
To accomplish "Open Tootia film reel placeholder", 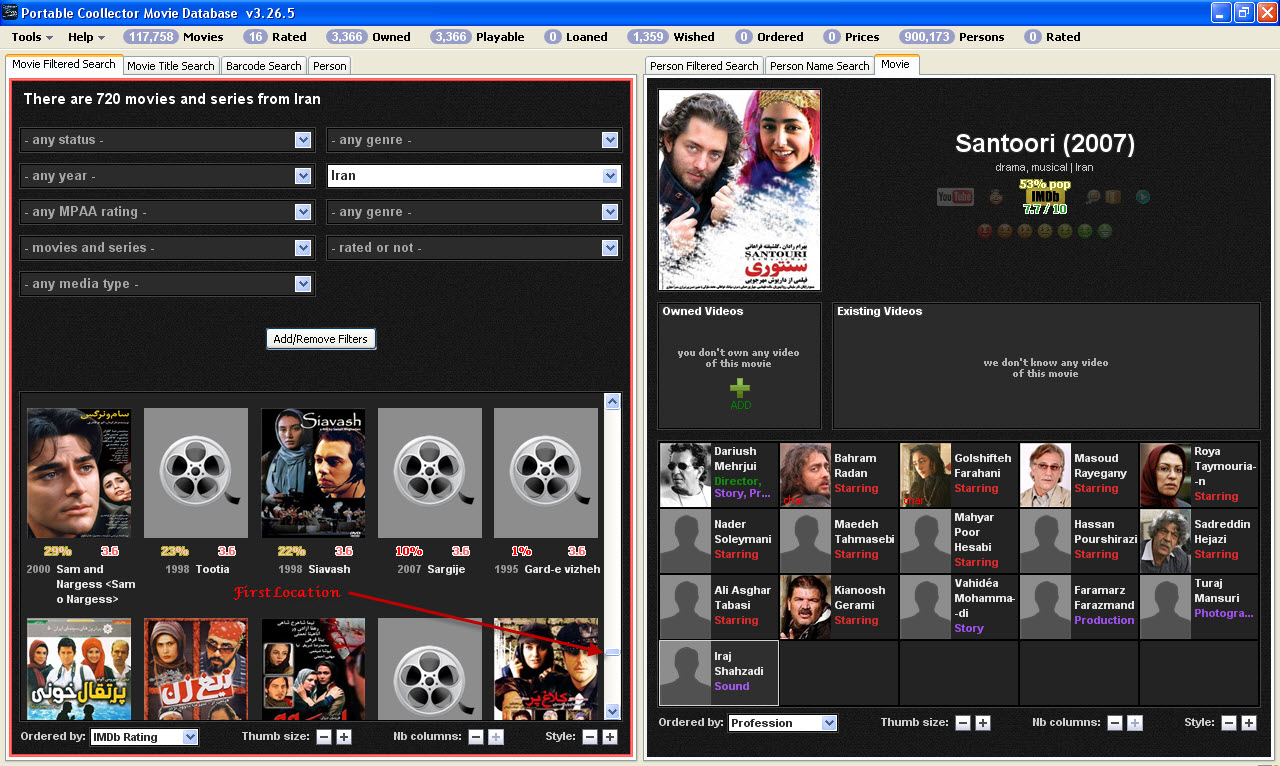I will (196, 473).
